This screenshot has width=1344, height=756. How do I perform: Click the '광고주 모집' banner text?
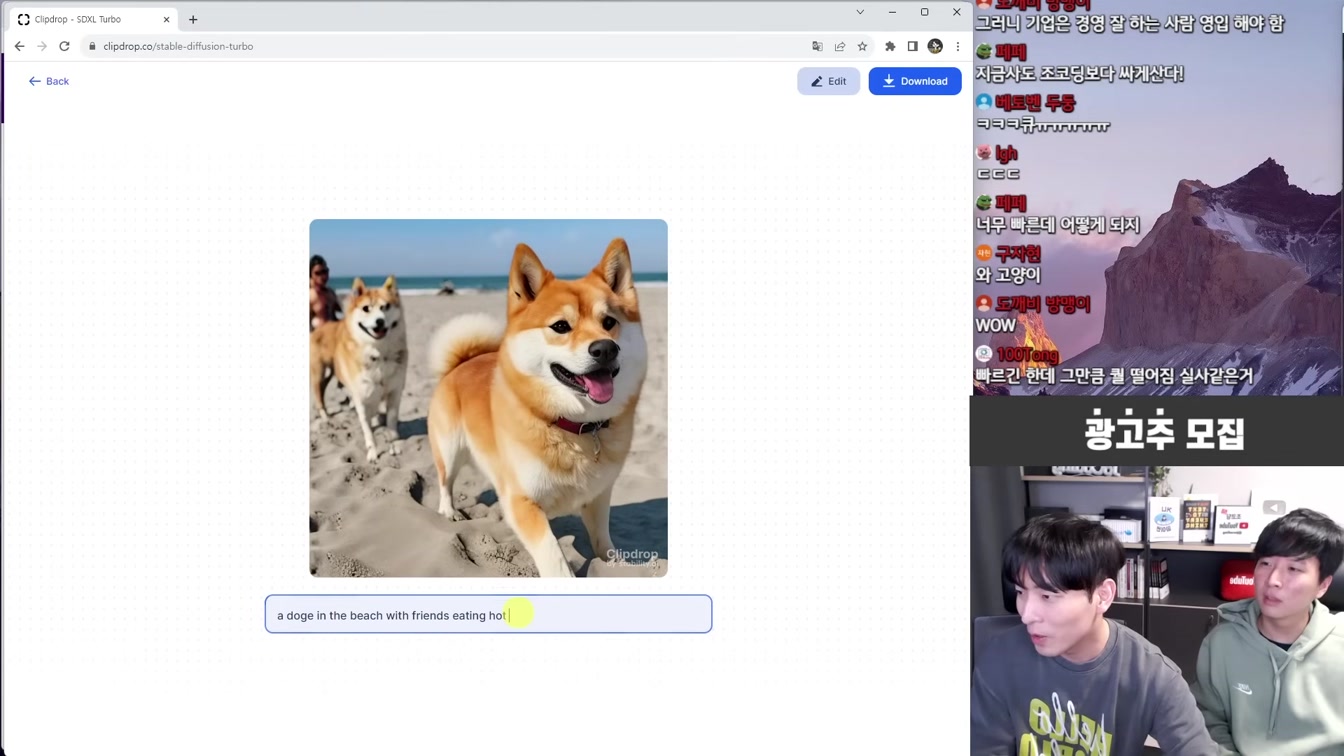[1164, 432]
